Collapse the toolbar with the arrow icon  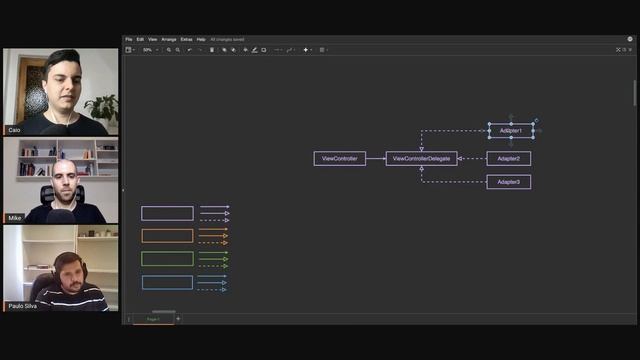point(630,50)
